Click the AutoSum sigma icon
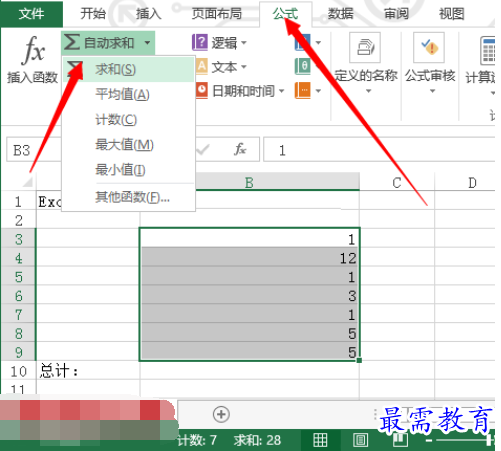501x451 pixels. coord(72,42)
